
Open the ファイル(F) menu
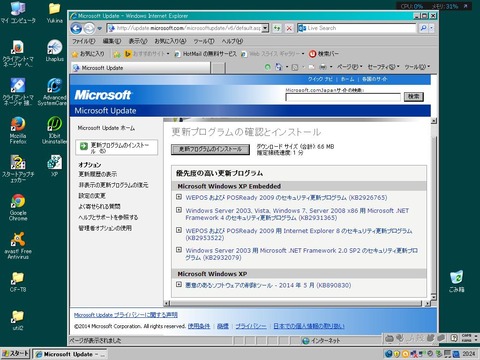(x=83, y=41)
